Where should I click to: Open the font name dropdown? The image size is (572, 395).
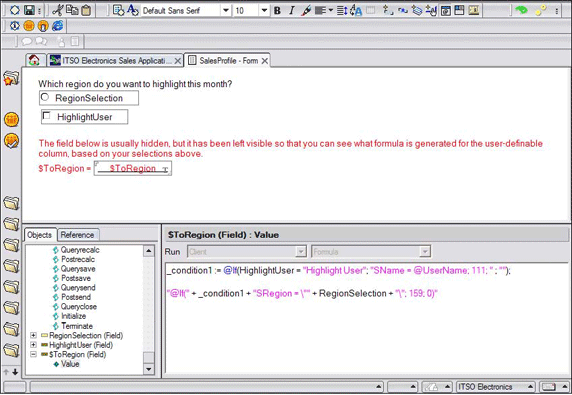(226, 10)
